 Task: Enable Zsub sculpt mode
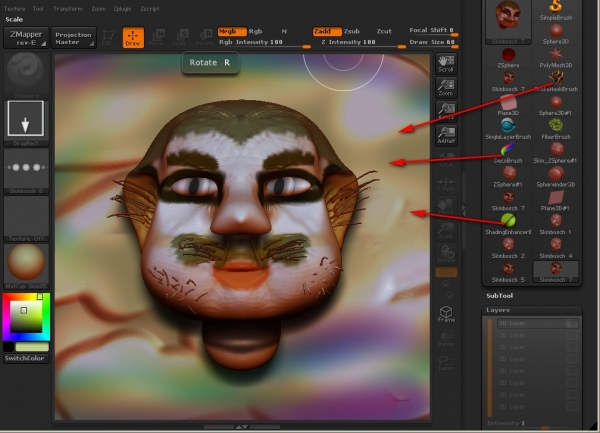[352, 31]
